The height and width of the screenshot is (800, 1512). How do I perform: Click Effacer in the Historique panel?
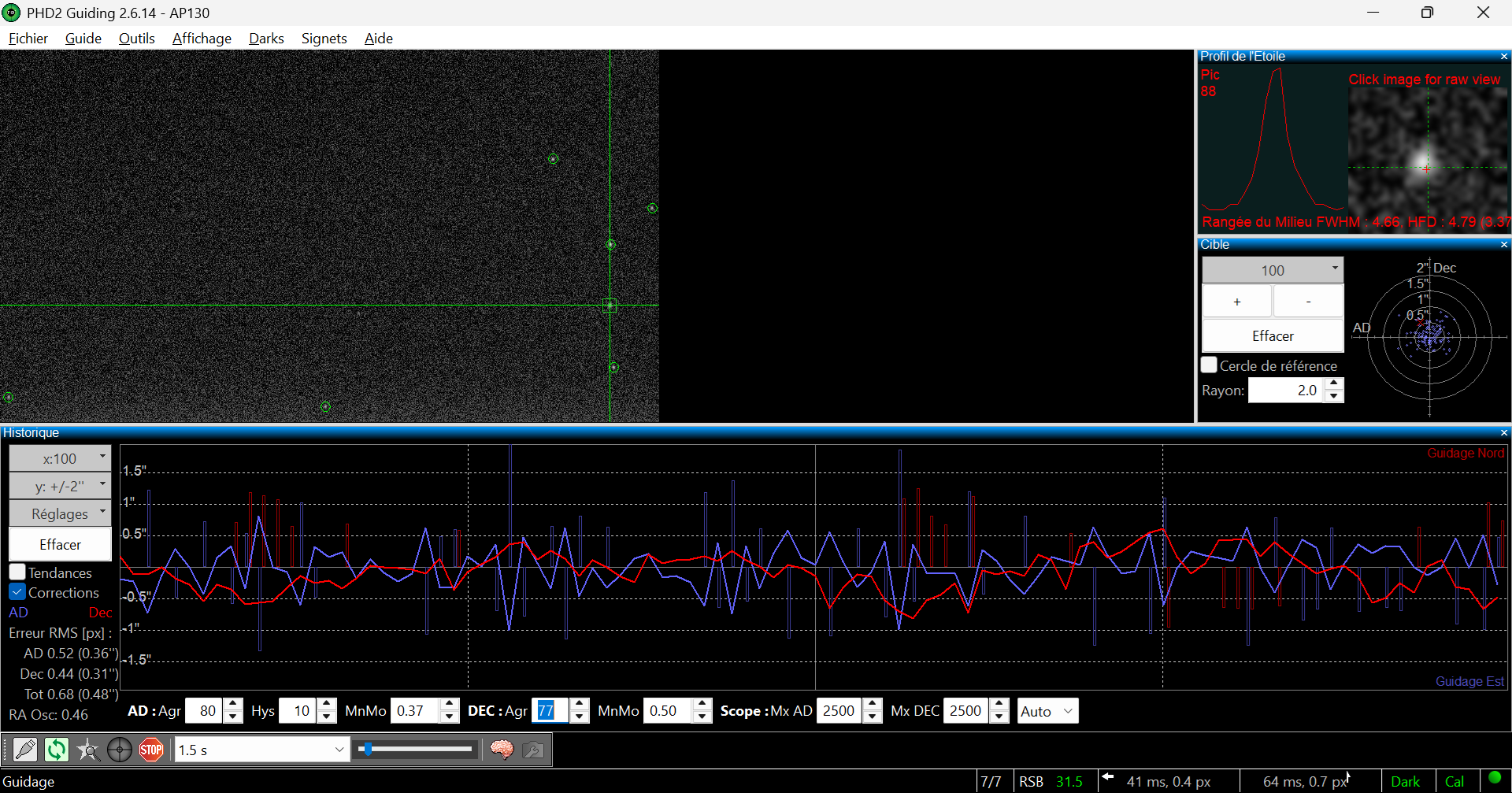point(60,544)
